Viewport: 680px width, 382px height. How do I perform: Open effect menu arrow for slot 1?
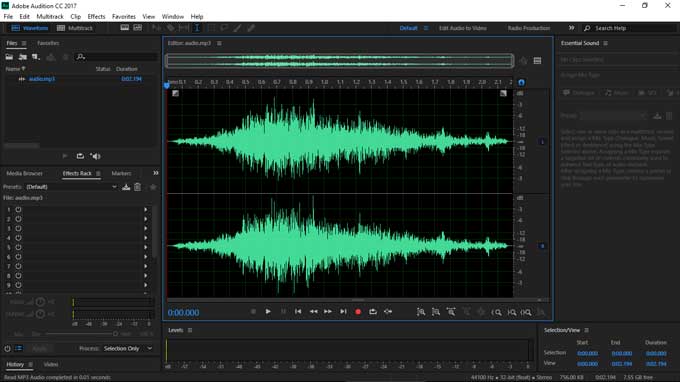pos(146,209)
